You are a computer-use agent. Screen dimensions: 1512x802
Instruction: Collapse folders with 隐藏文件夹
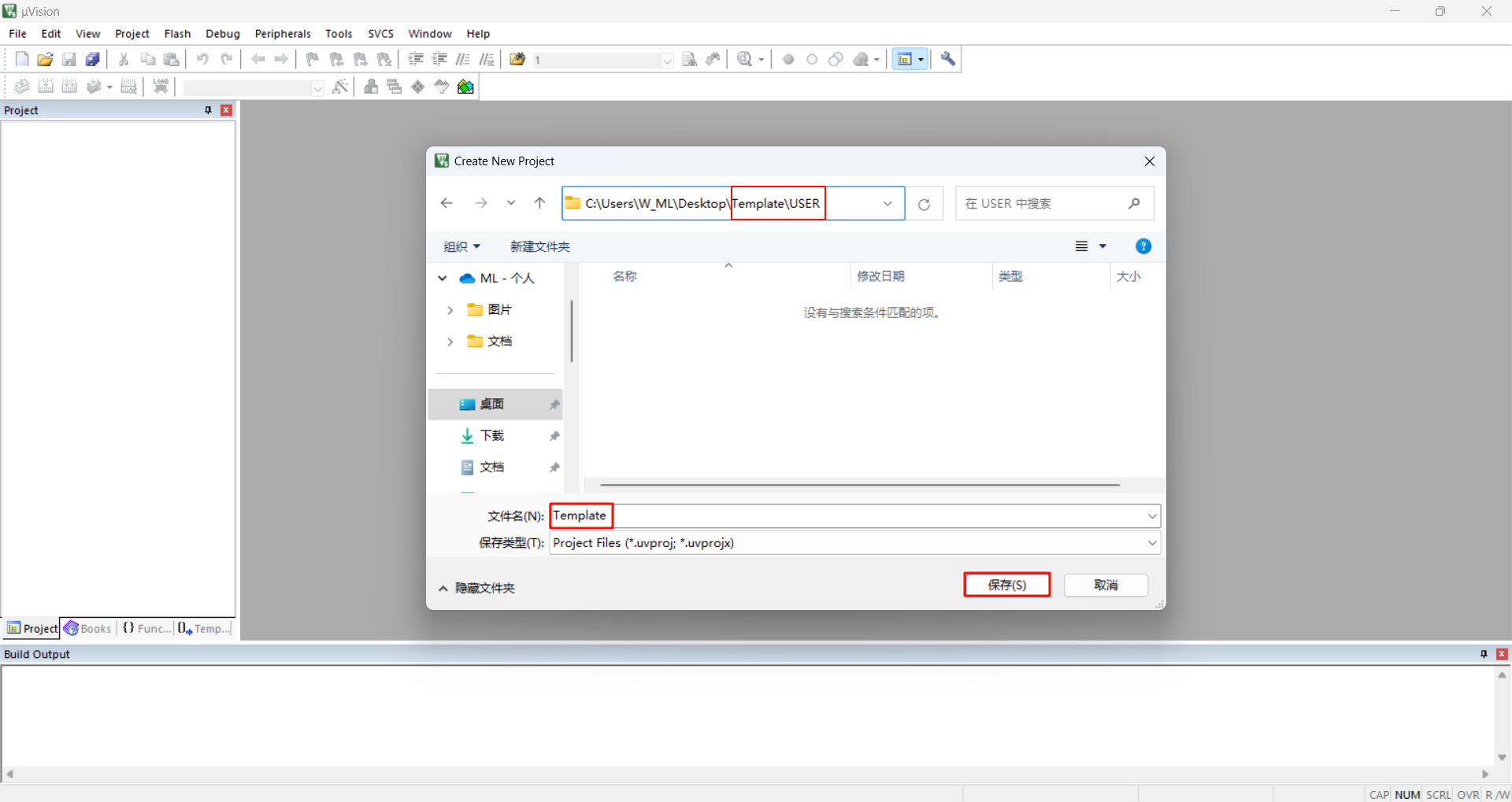[x=476, y=588]
